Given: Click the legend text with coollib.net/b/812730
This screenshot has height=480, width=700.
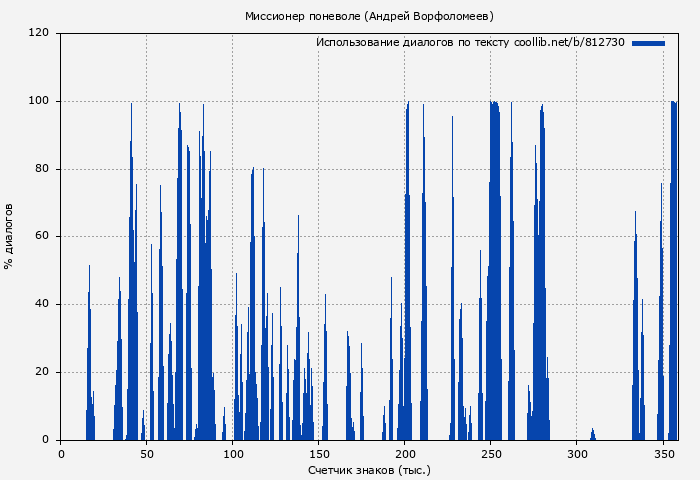Looking at the screenshot, I should click(469, 43).
